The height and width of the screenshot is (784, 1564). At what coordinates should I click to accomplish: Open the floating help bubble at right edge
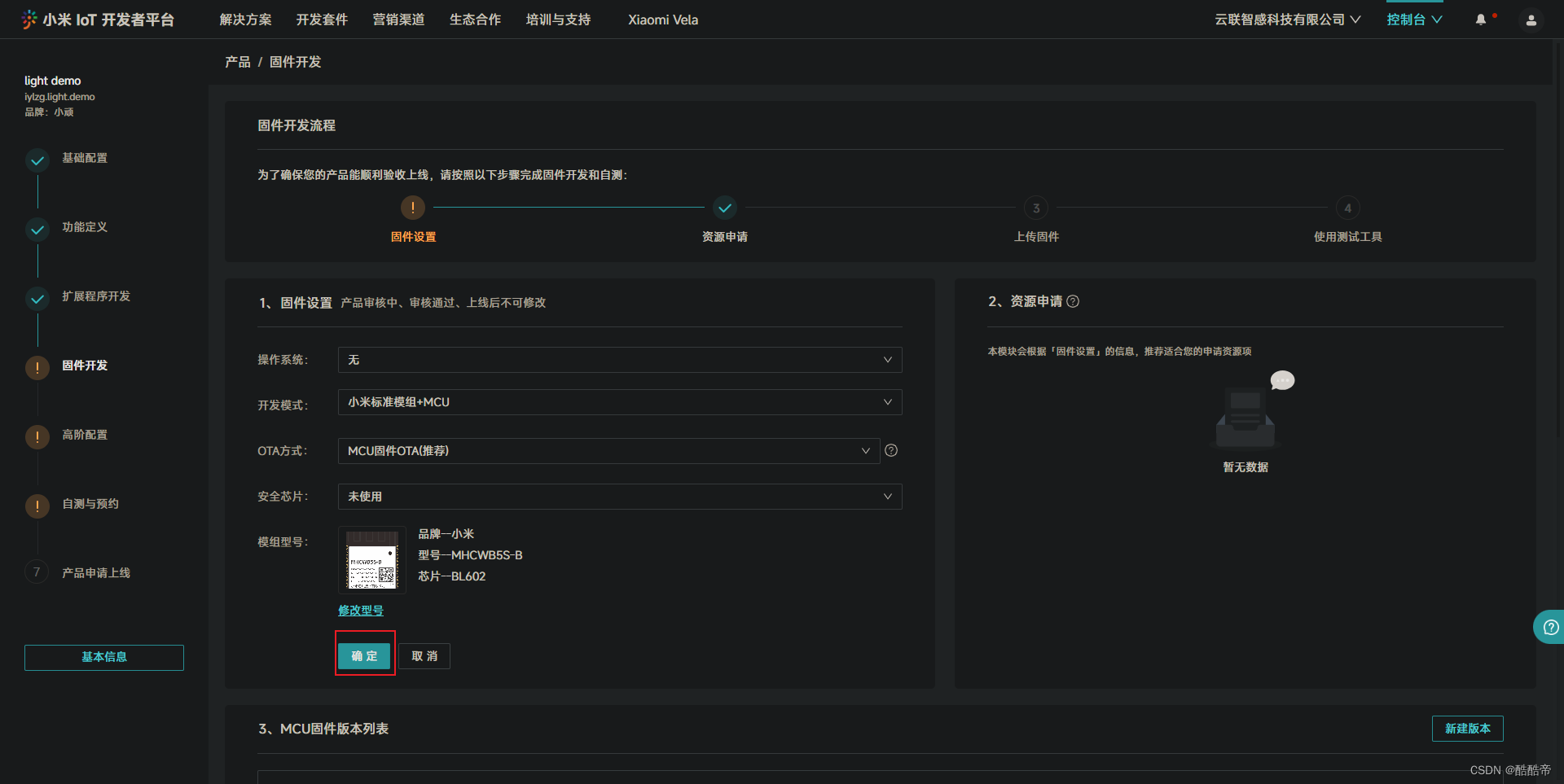point(1549,627)
